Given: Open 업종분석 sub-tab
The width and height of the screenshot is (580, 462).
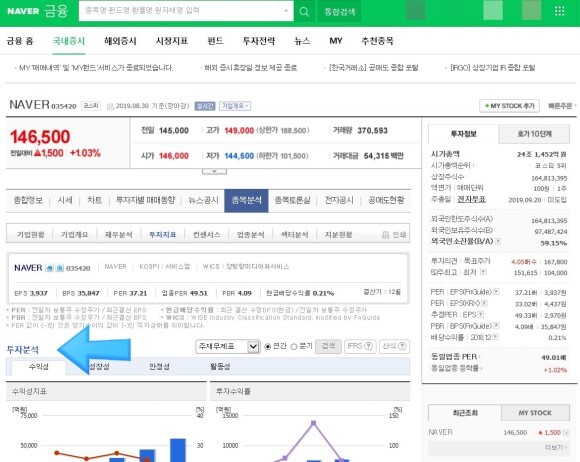Looking at the screenshot, I should point(250,235).
